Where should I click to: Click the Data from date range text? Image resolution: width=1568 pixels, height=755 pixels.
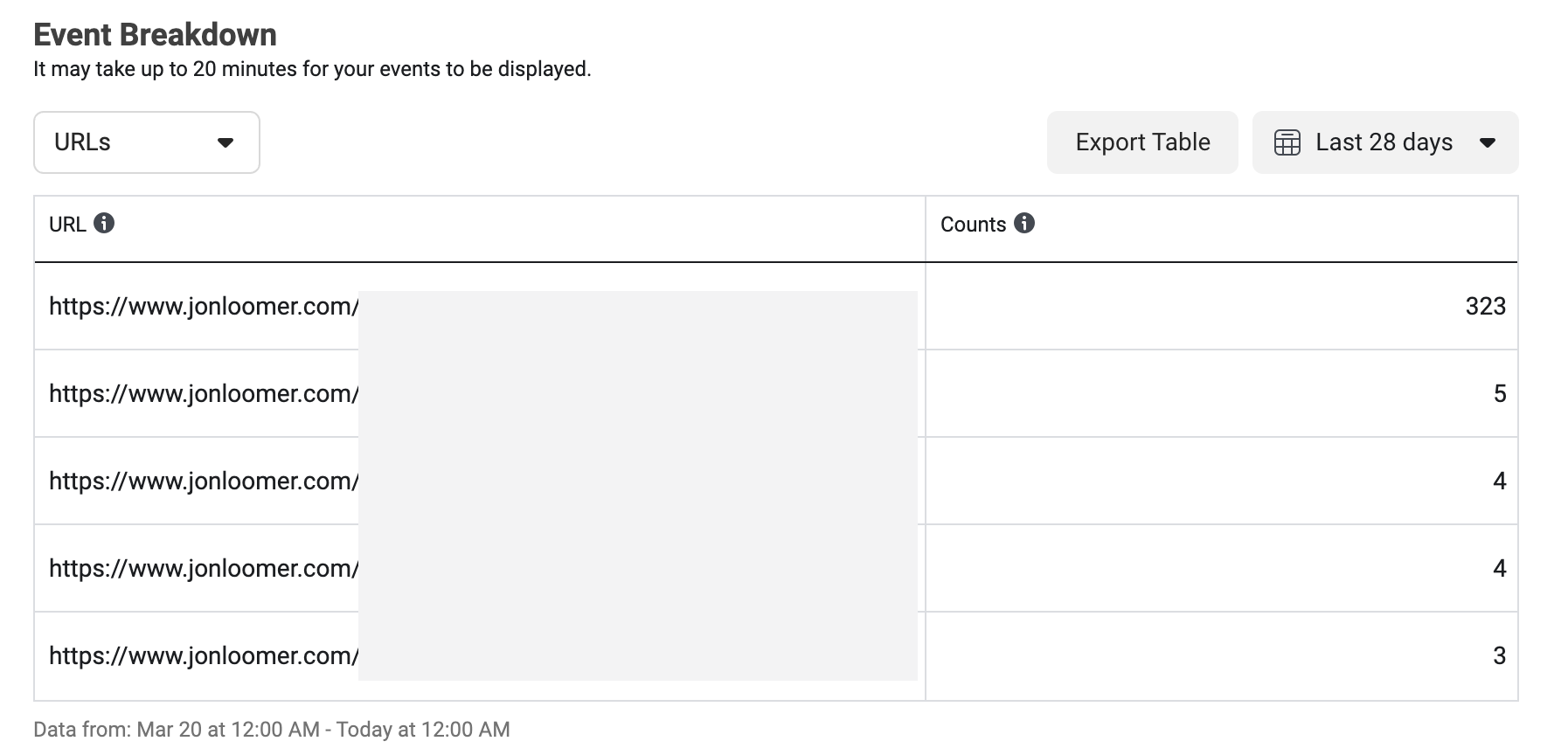point(272,729)
